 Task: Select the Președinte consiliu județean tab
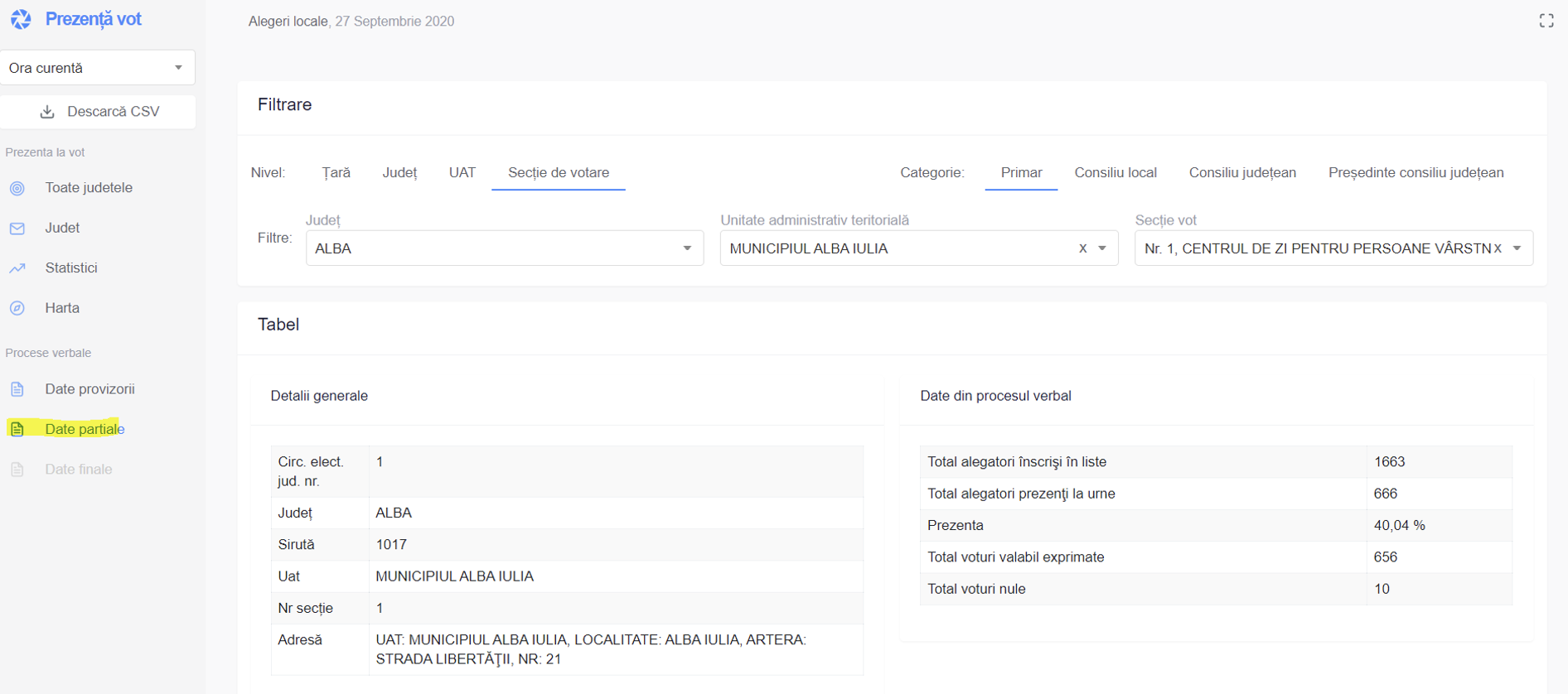click(1416, 173)
